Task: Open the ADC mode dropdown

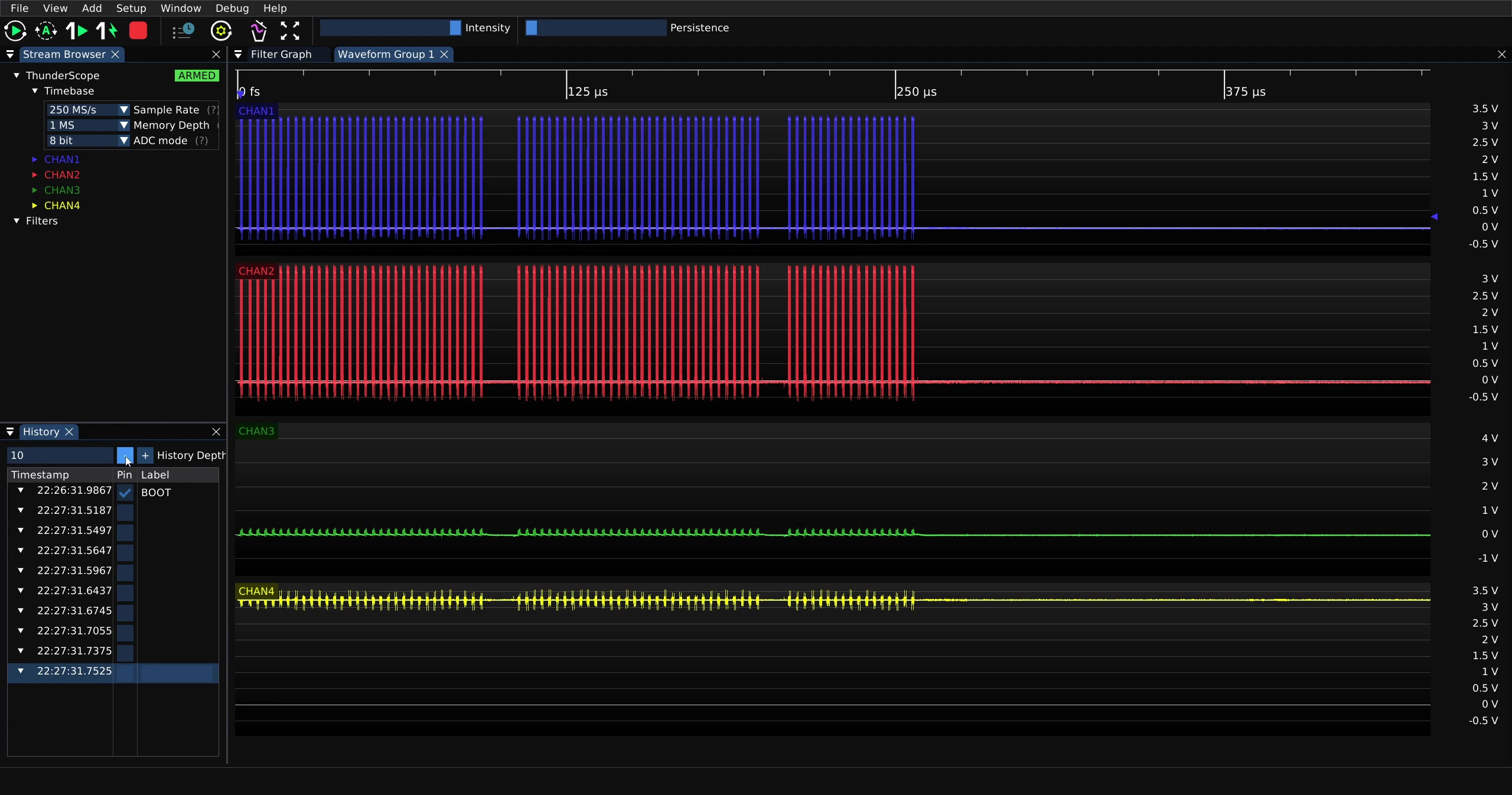Action: 88,141
